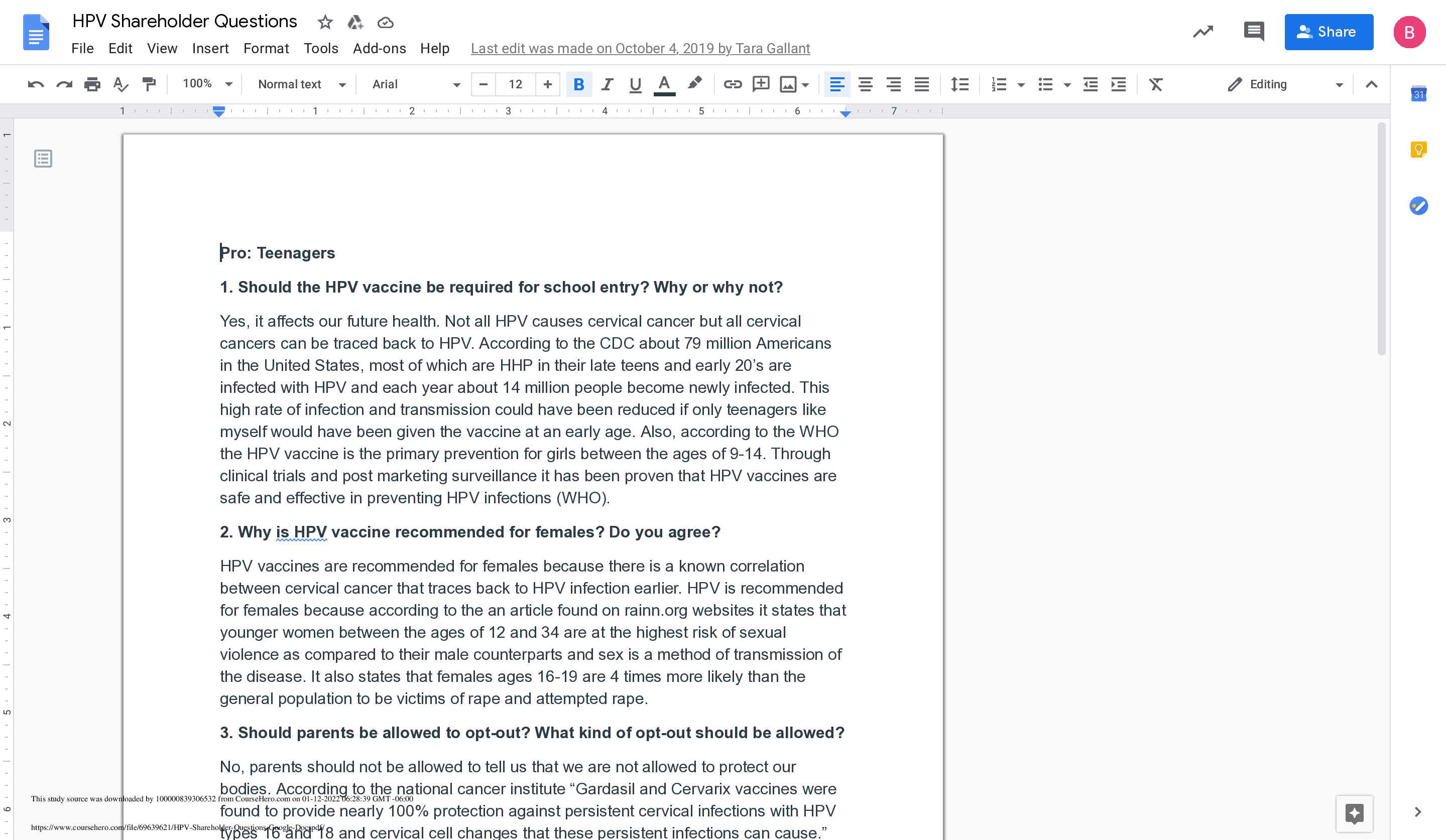This screenshot has height=840, width=1446.
Task: Toggle Italic formatting
Action: (607, 84)
